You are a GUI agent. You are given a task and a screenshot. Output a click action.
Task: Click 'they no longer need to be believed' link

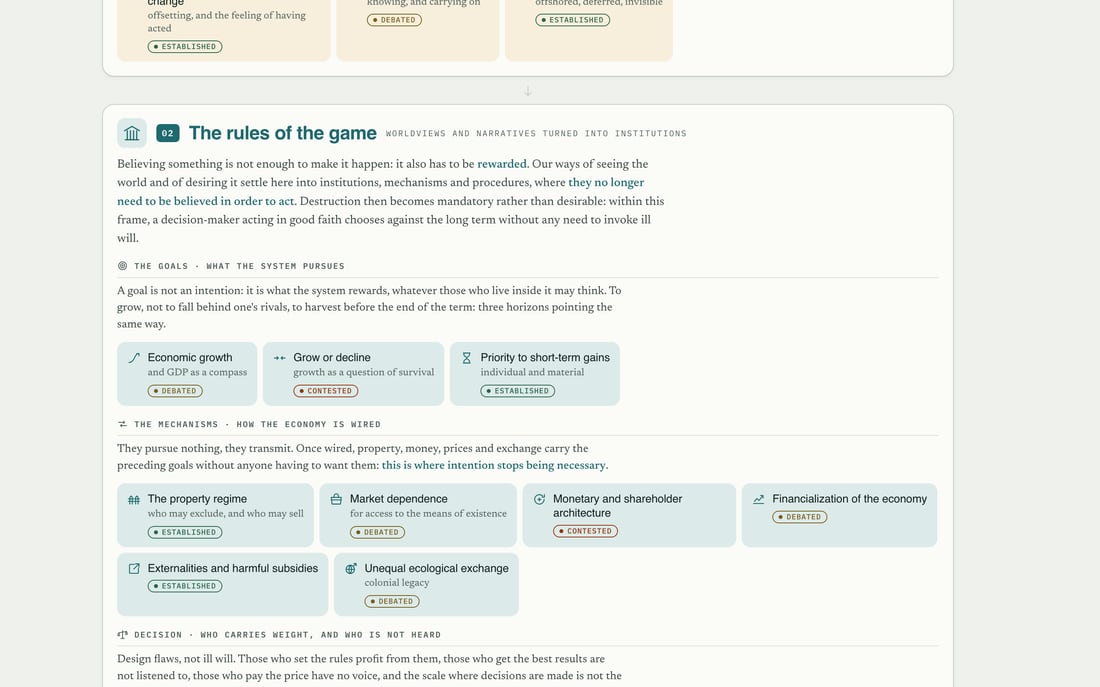coord(380,192)
